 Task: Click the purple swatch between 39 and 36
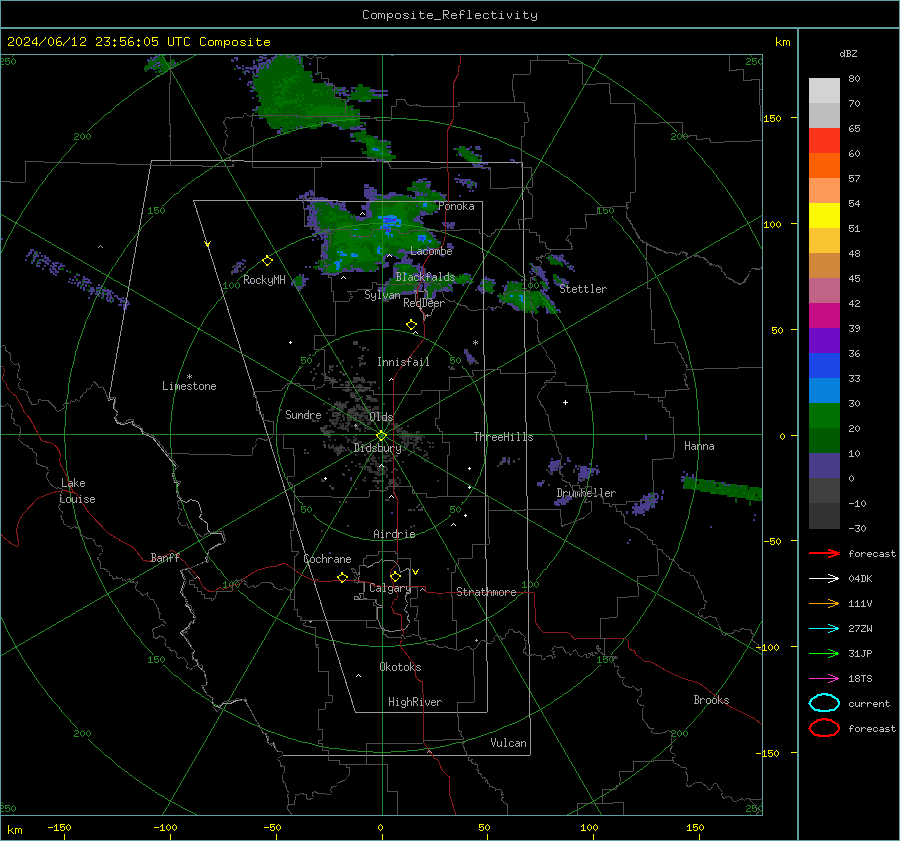(824, 340)
